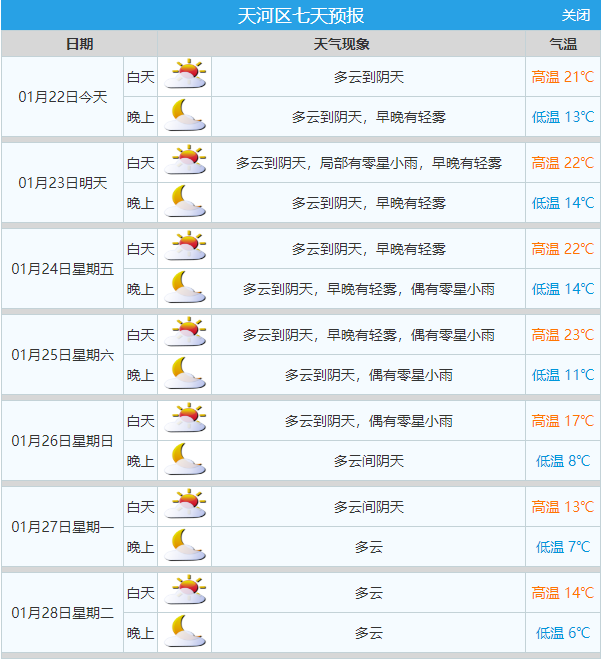Click the 气温 column header
The height and width of the screenshot is (661, 601).
pos(563,44)
